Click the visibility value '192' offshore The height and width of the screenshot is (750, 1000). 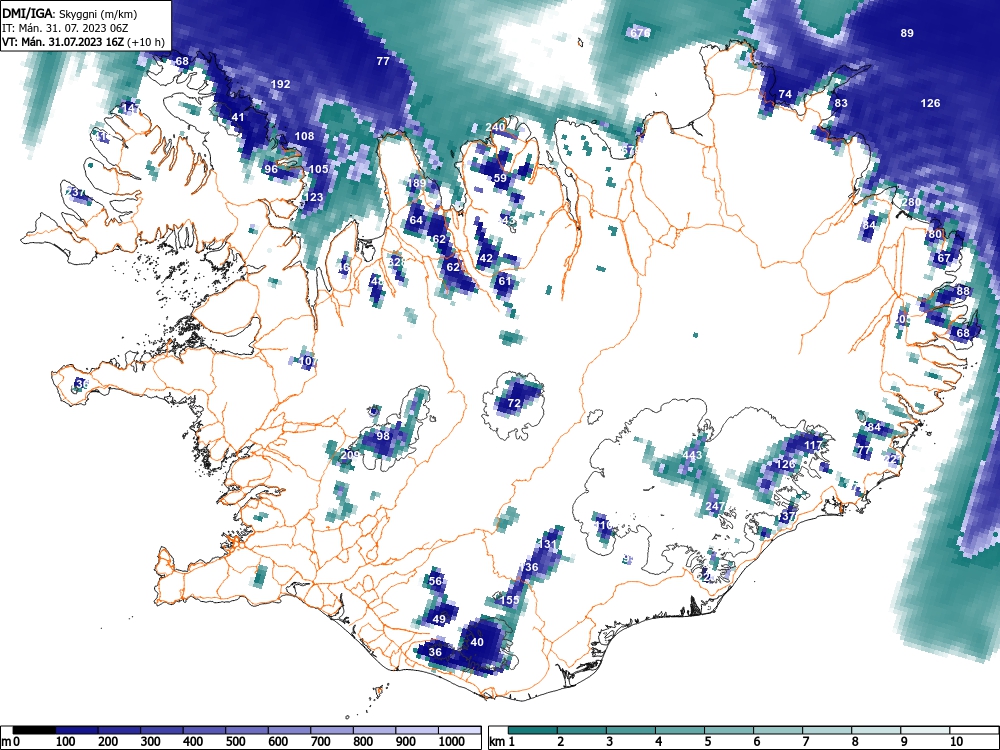tap(281, 84)
